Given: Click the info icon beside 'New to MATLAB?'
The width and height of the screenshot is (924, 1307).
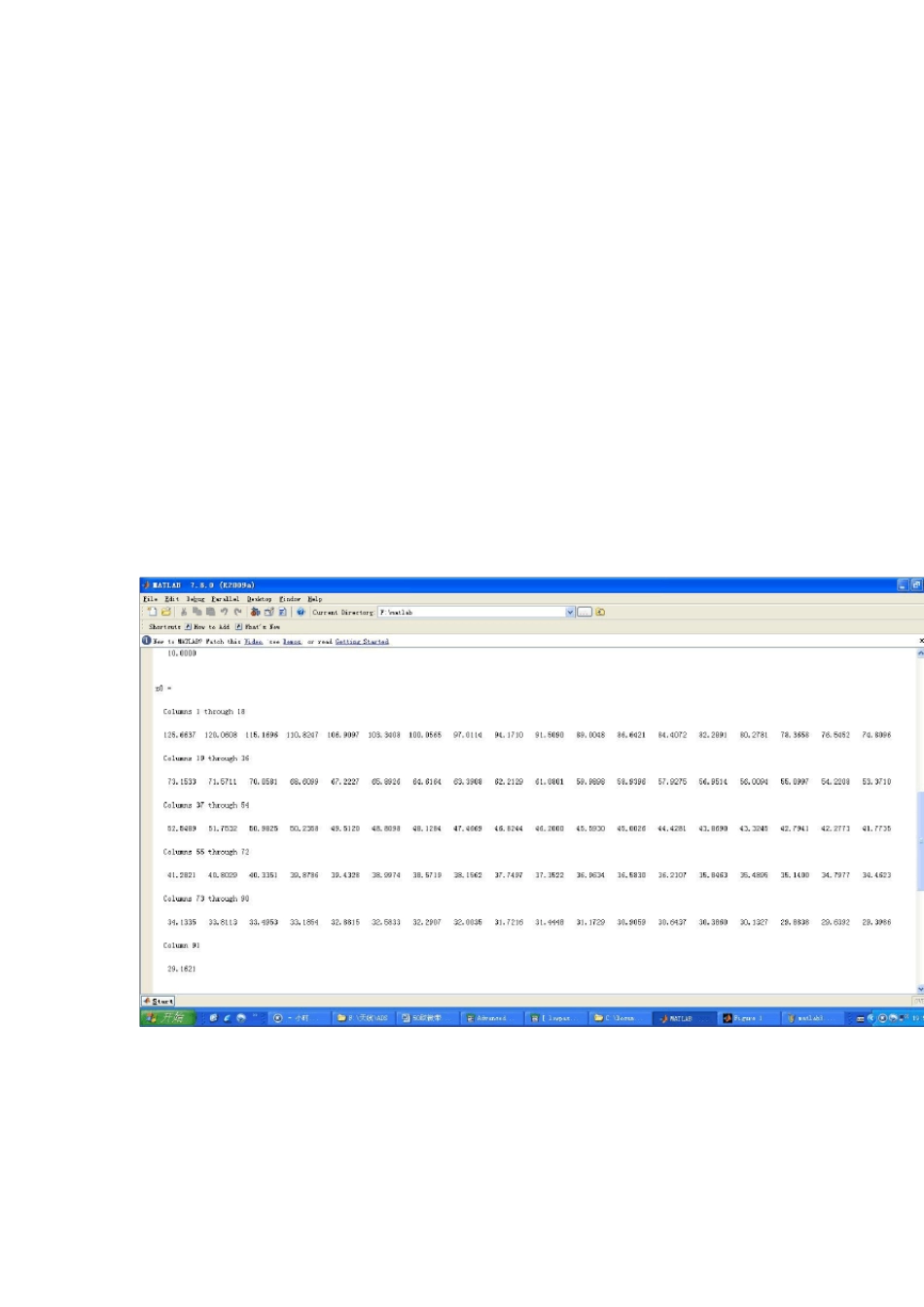Looking at the screenshot, I should [147, 641].
